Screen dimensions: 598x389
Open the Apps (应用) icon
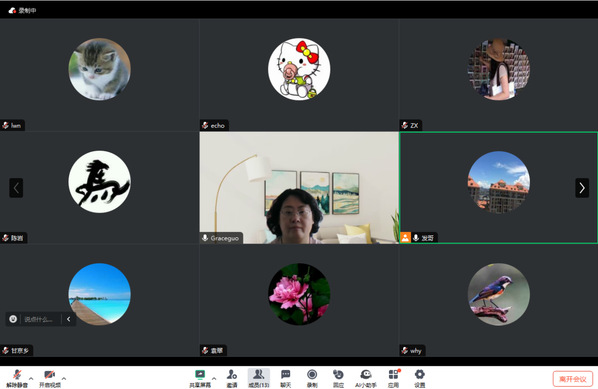(393, 378)
